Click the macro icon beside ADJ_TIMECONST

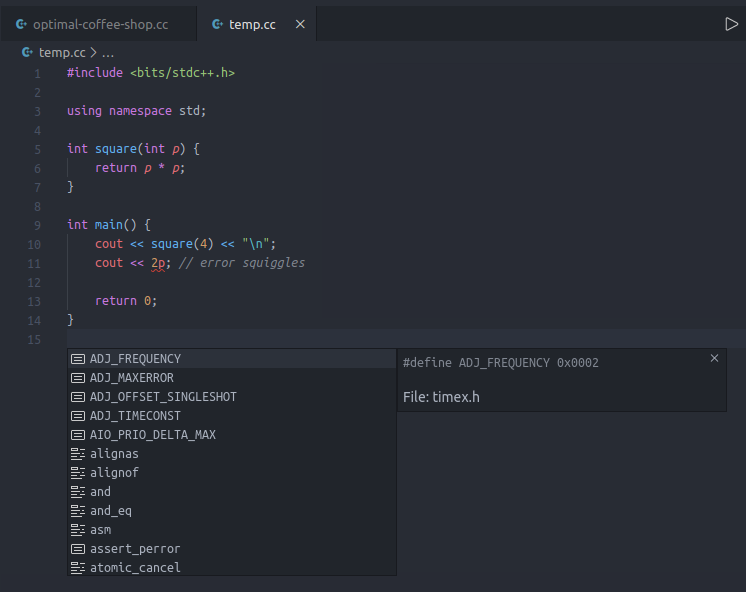(x=78, y=416)
